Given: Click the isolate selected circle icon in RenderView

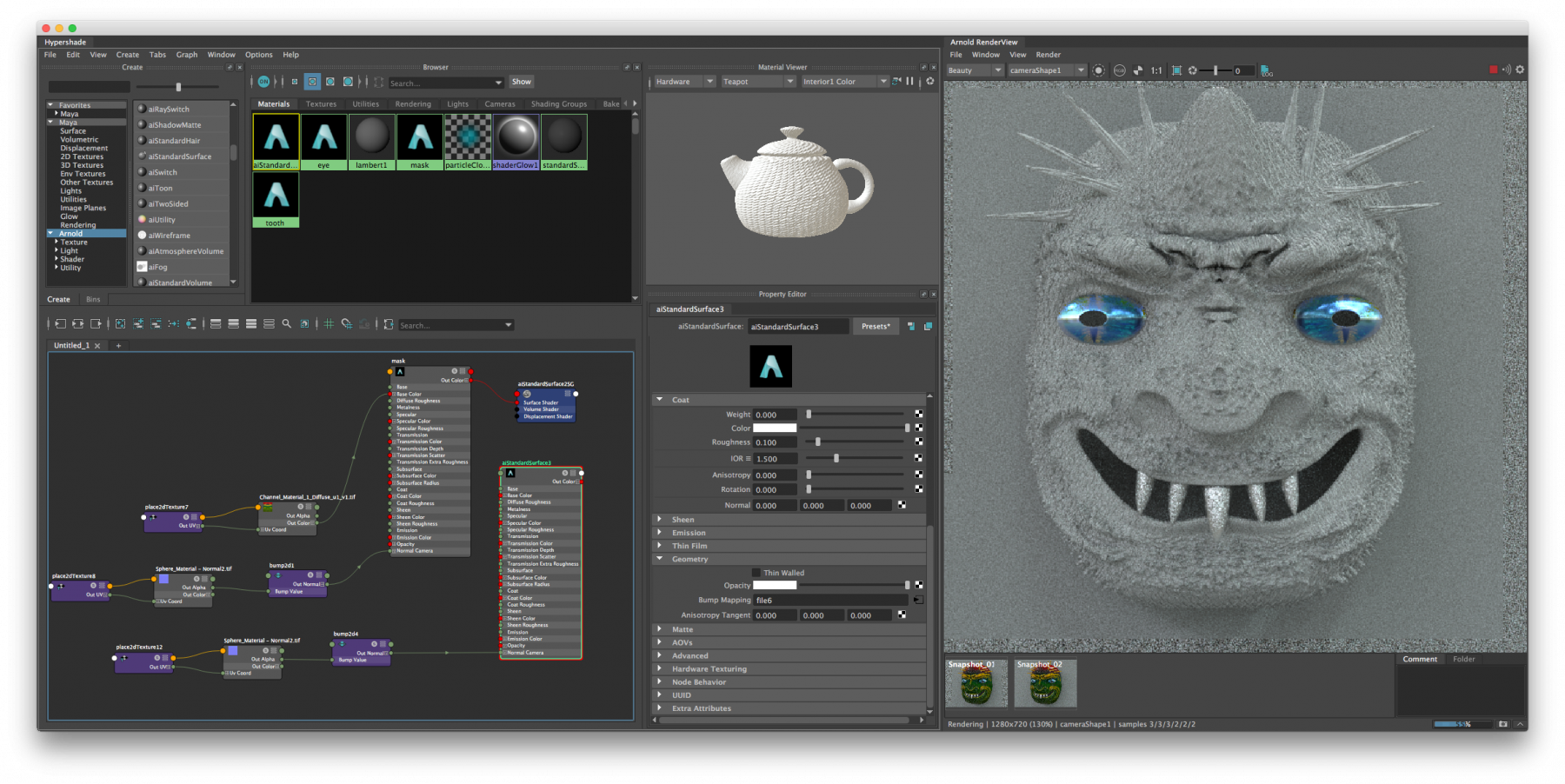Looking at the screenshot, I should coord(1098,70).
